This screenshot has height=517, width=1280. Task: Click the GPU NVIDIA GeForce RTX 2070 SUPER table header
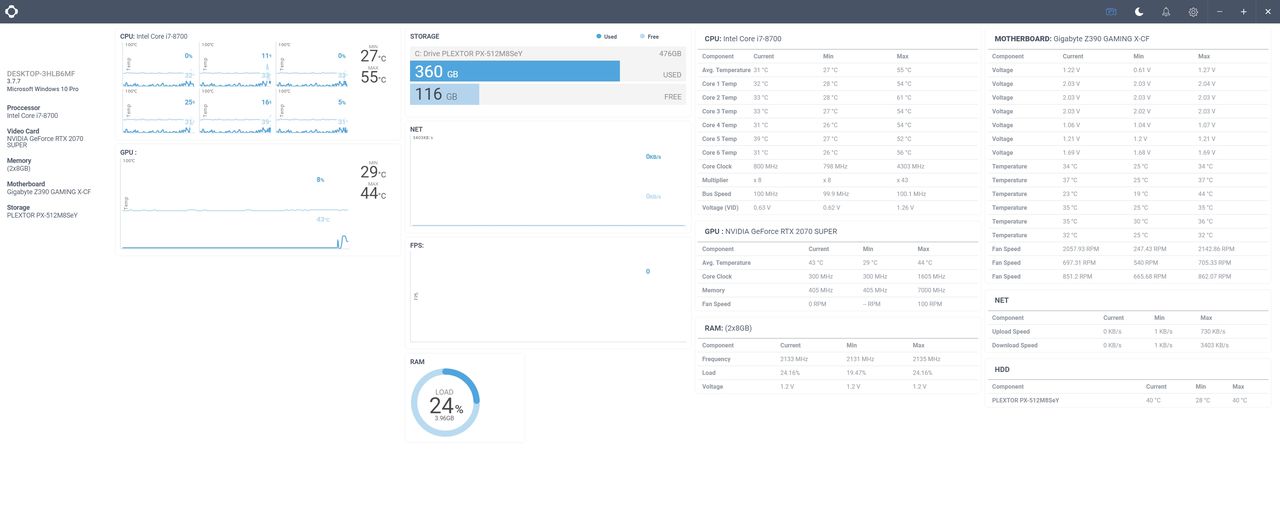[771, 231]
